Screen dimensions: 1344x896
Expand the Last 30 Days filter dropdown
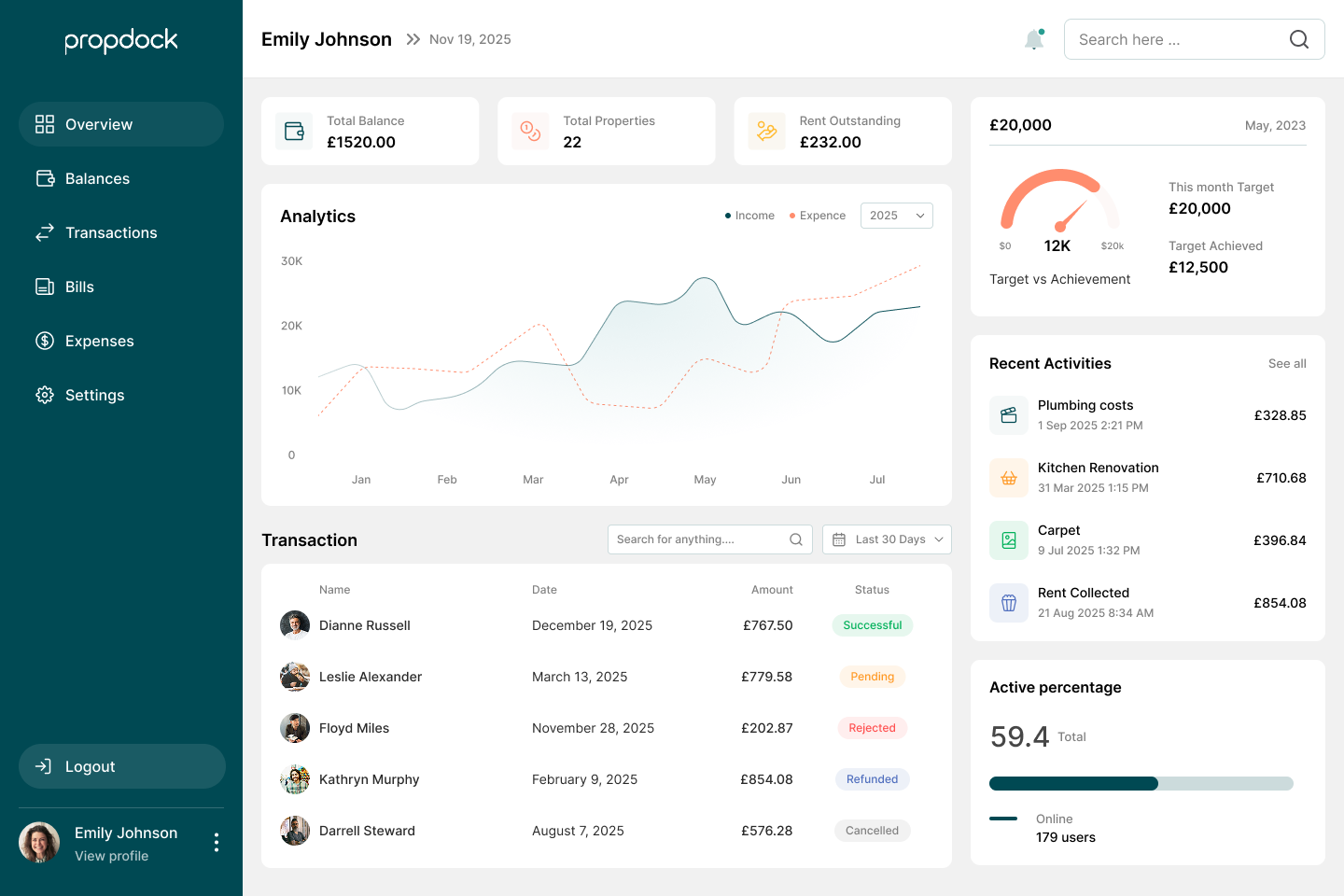(887, 539)
